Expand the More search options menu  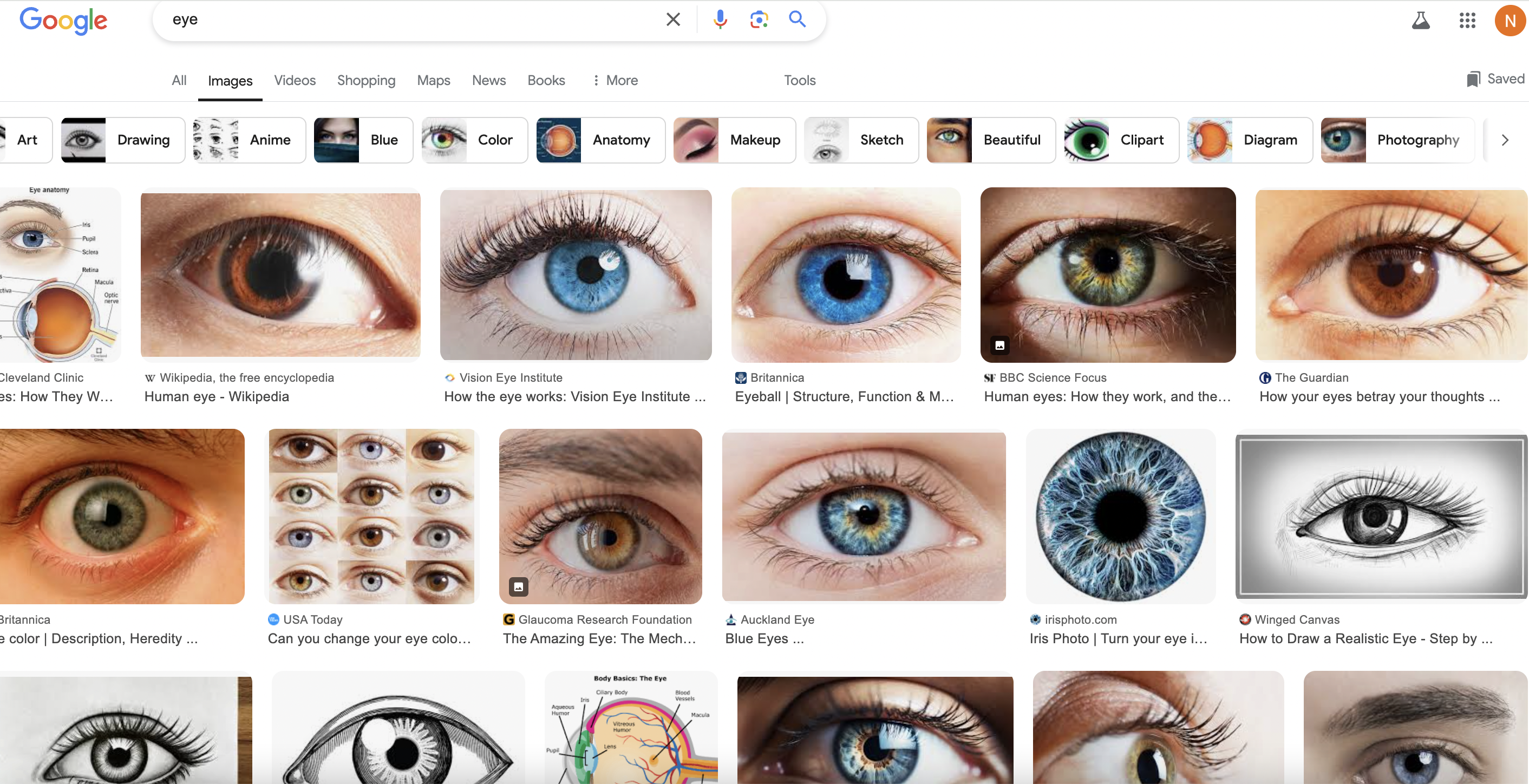tap(615, 80)
